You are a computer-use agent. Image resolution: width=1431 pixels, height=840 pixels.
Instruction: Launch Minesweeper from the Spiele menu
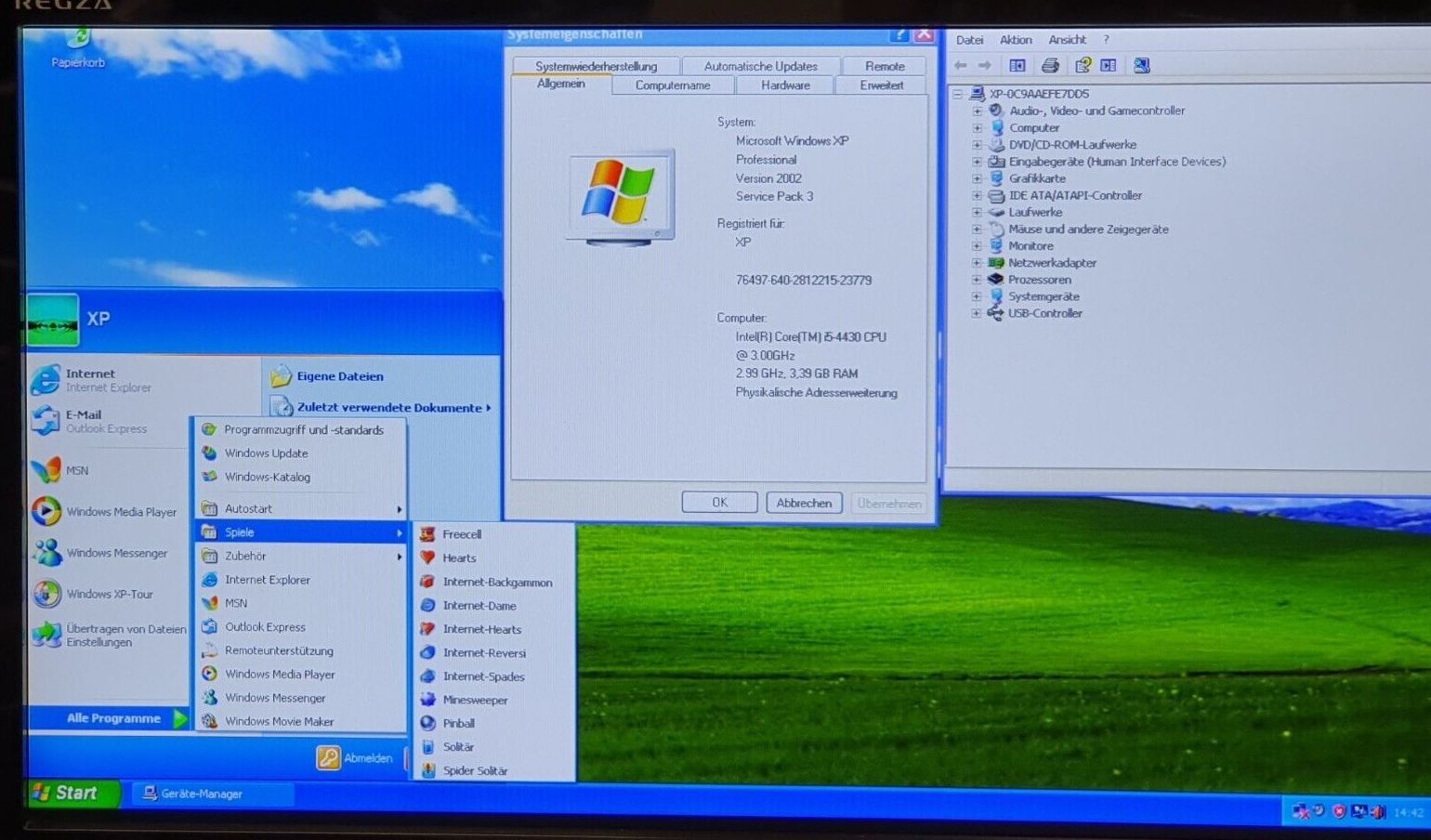click(474, 700)
